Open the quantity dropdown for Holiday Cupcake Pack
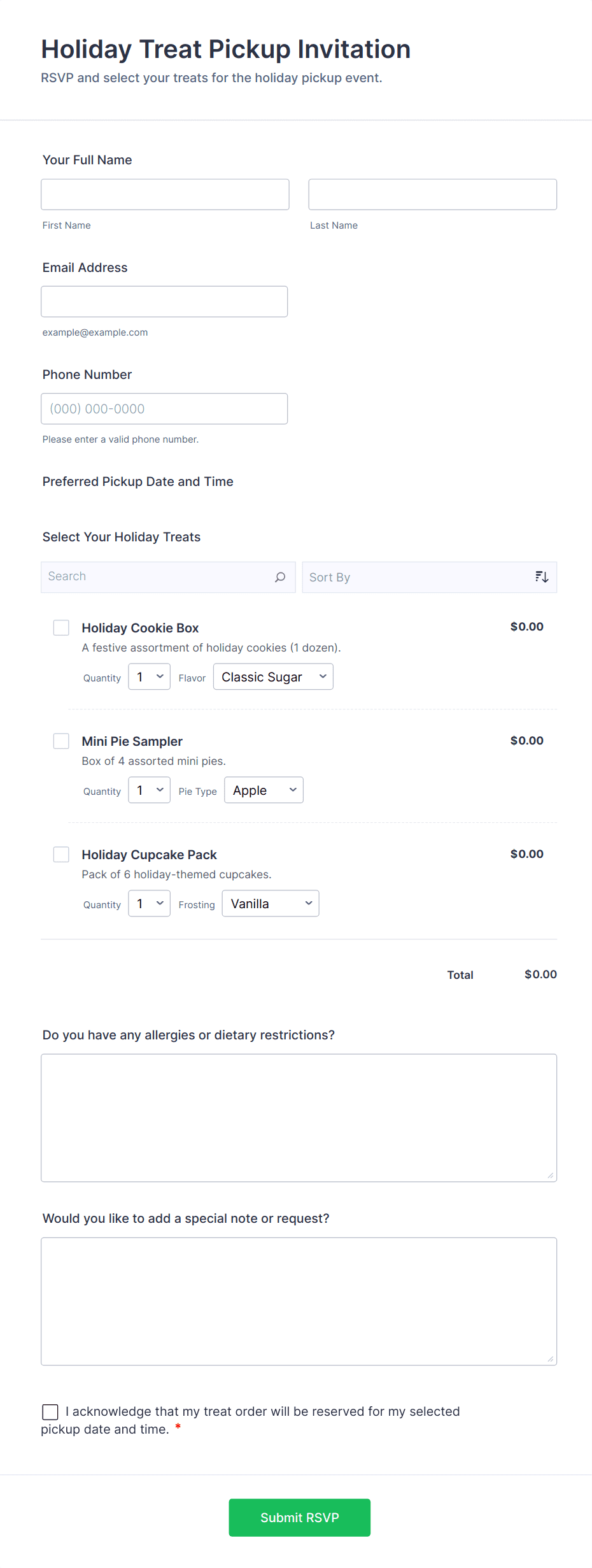The image size is (592, 1568). click(x=148, y=903)
